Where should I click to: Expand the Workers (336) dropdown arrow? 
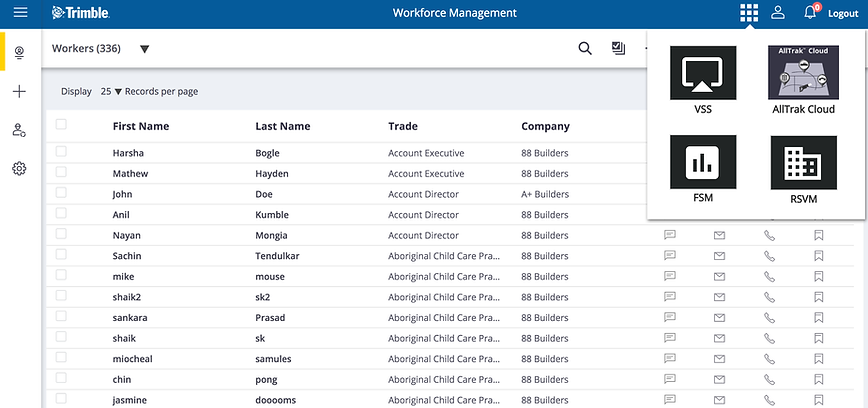click(145, 49)
